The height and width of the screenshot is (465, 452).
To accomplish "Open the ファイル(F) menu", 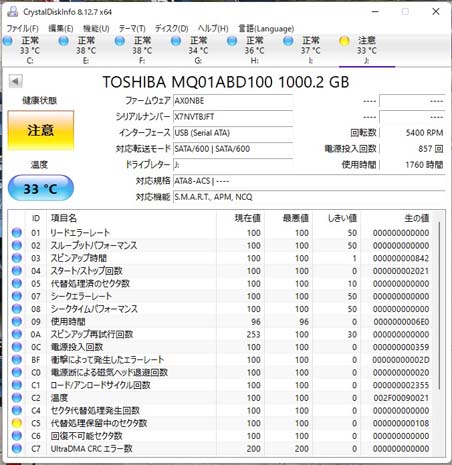I will pos(22,29).
